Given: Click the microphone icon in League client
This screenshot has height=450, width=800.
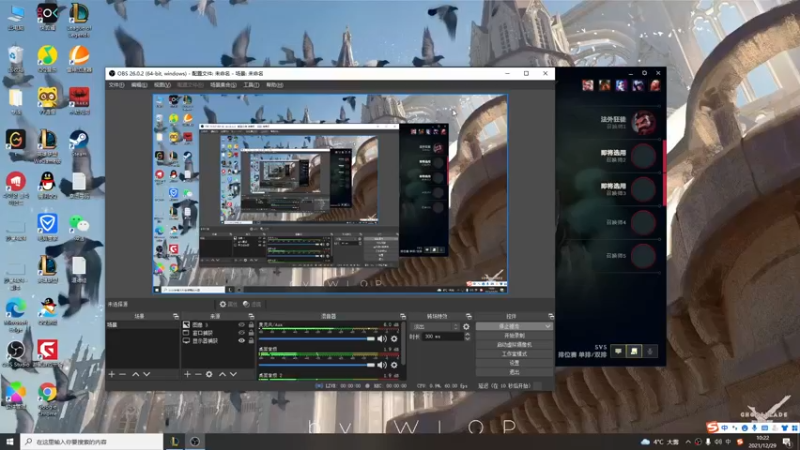Looking at the screenshot, I should coord(650,351).
